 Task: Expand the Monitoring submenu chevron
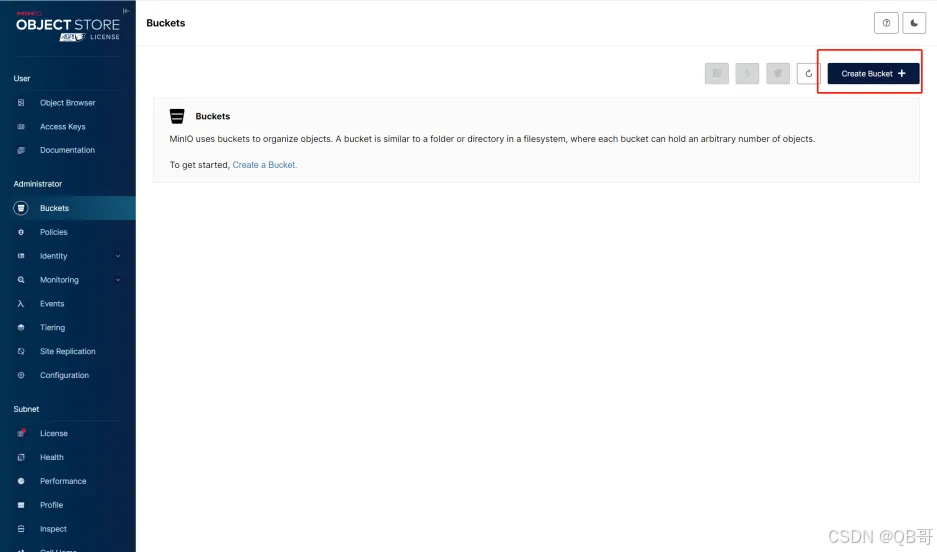118,280
